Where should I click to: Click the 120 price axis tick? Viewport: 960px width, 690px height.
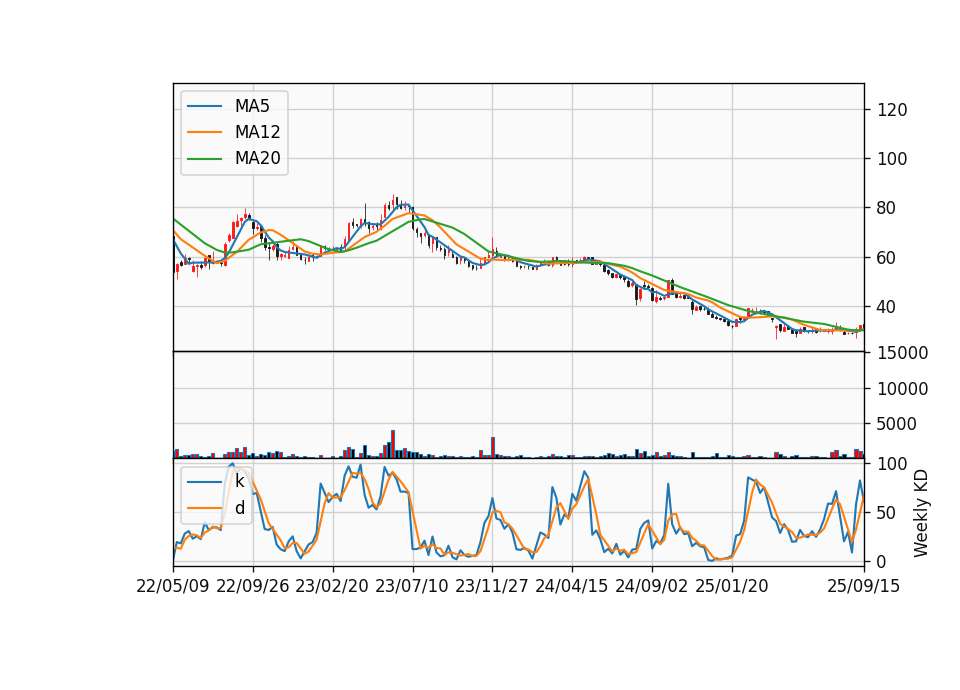(x=892, y=110)
